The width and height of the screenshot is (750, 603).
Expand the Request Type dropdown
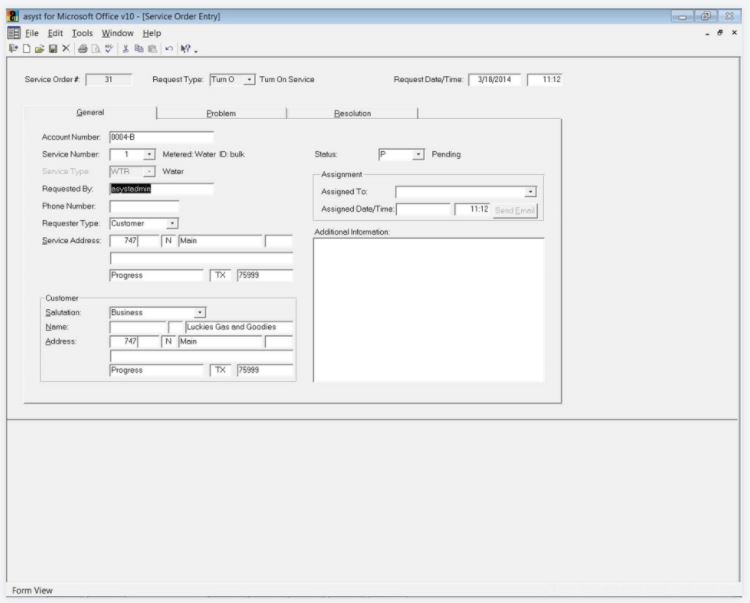[249, 79]
